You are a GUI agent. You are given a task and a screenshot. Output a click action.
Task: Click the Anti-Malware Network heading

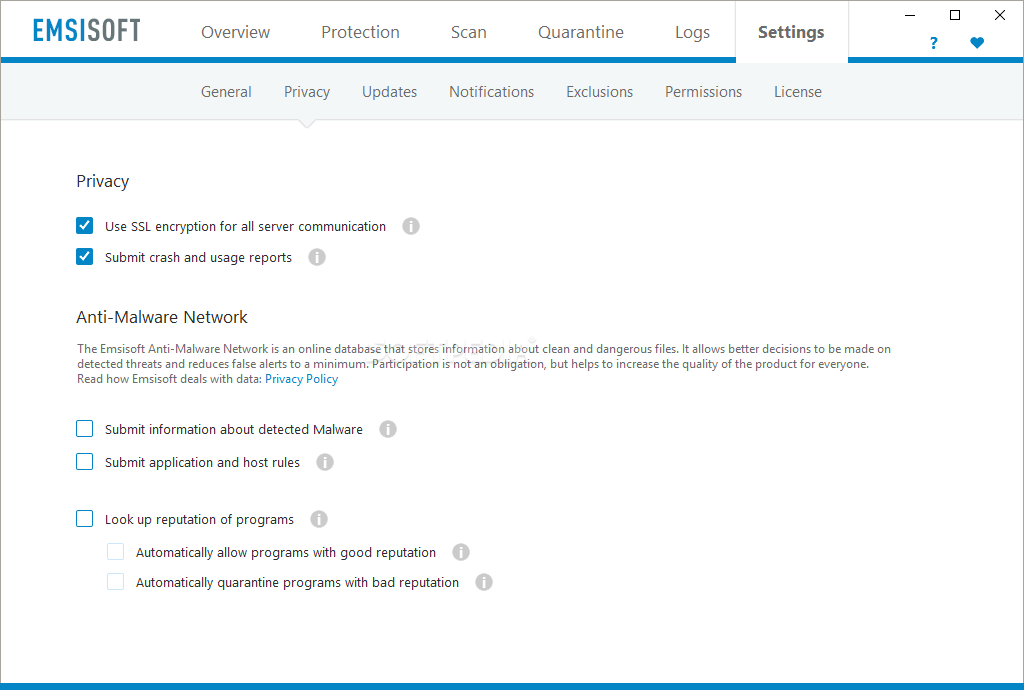pyautogui.click(x=162, y=317)
